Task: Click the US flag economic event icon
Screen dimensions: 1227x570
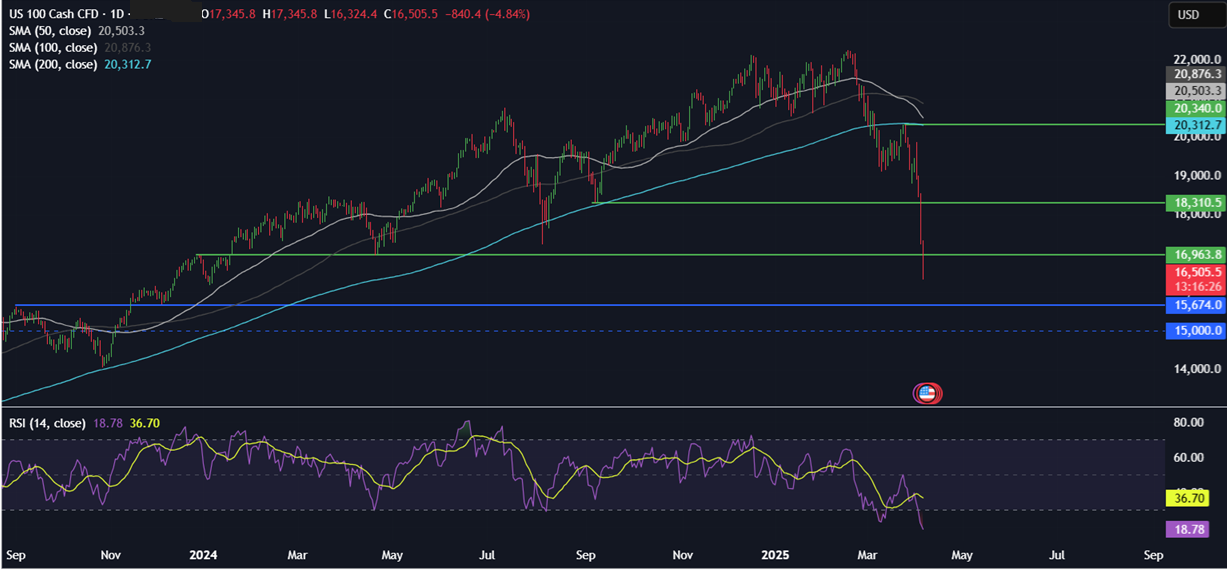Action: click(x=927, y=393)
